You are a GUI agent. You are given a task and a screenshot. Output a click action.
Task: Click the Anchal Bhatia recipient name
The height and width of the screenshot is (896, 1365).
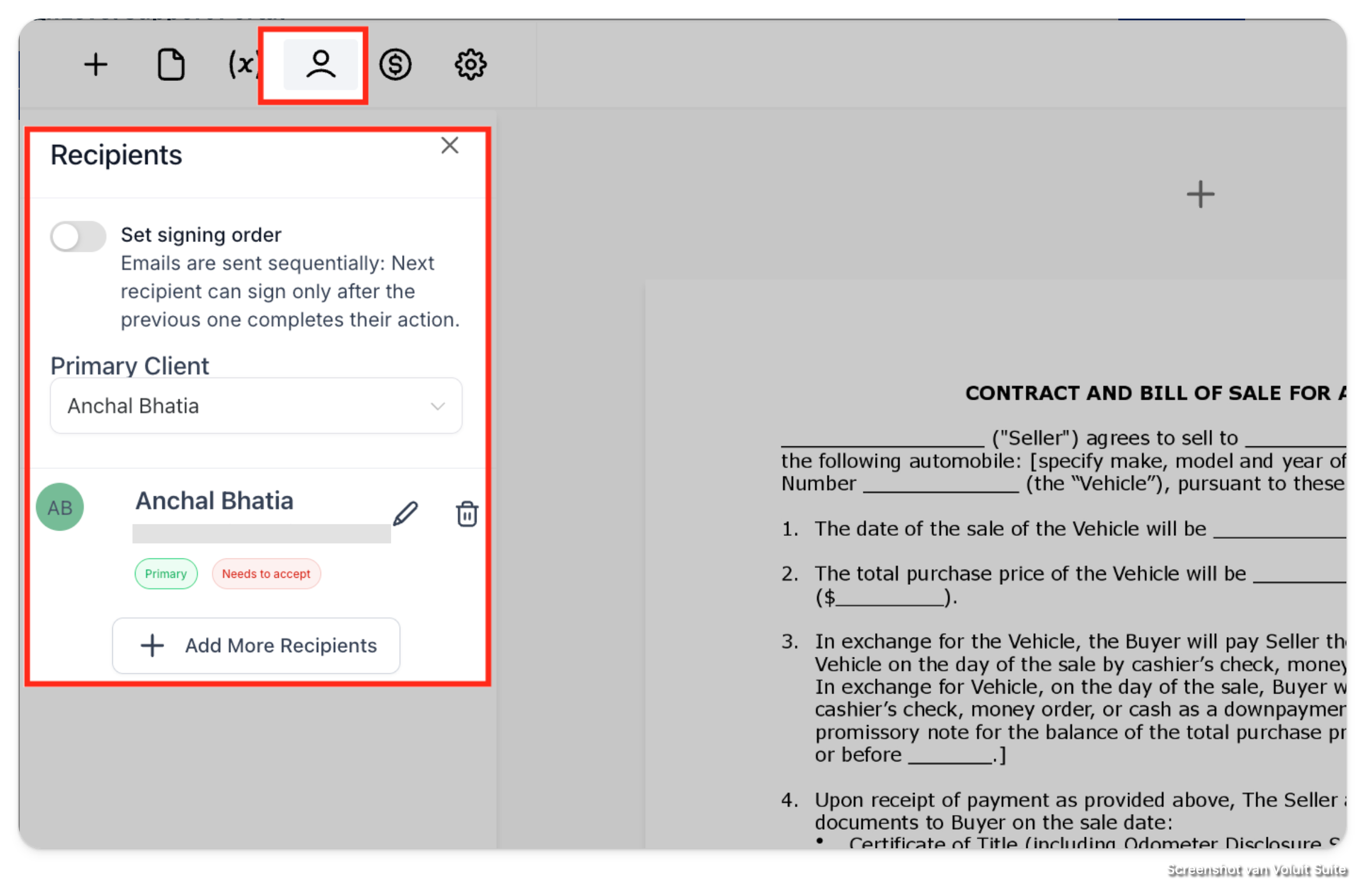tap(214, 500)
